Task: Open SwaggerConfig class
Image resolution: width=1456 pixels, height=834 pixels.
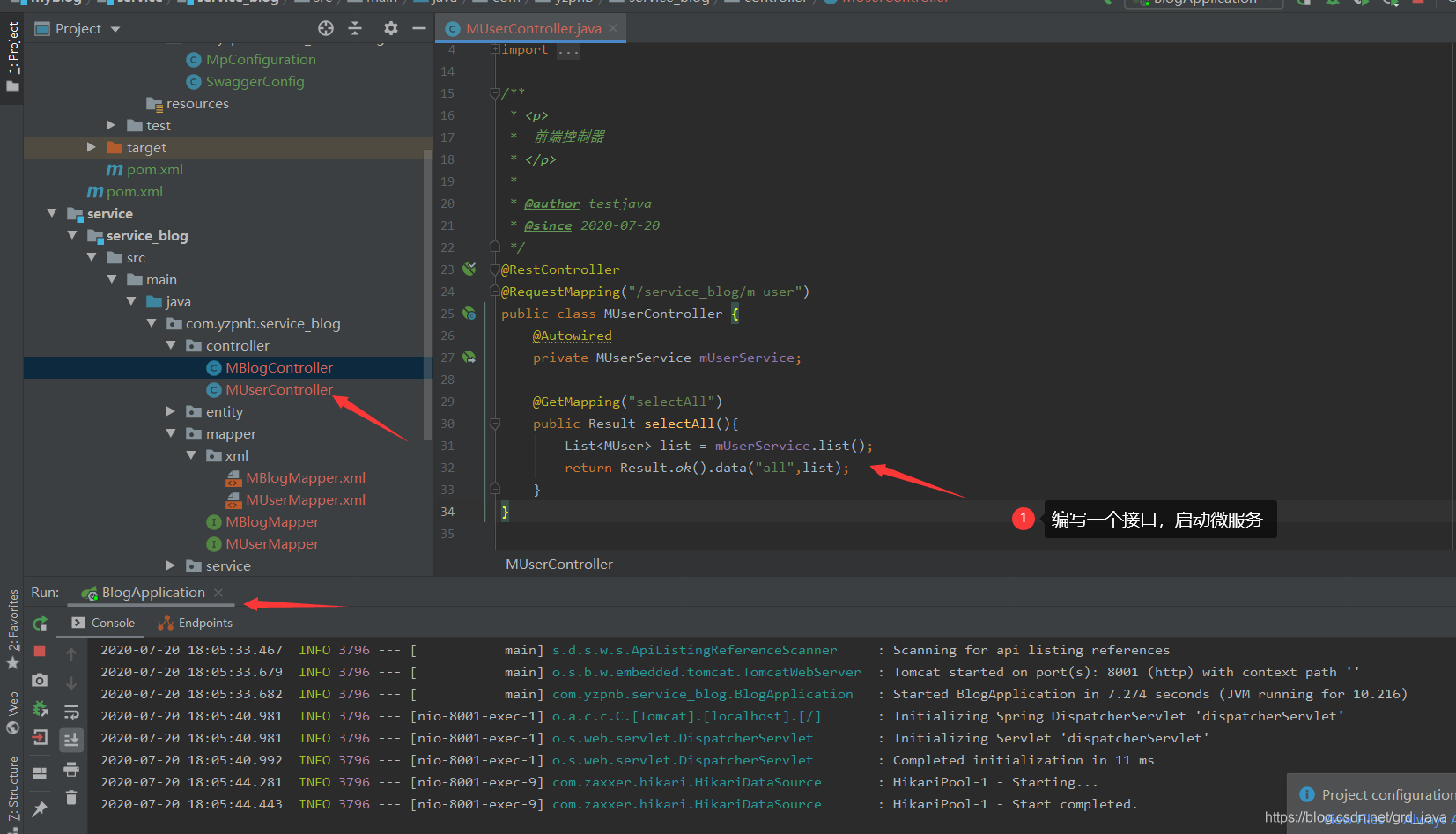Action: [255, 82]
